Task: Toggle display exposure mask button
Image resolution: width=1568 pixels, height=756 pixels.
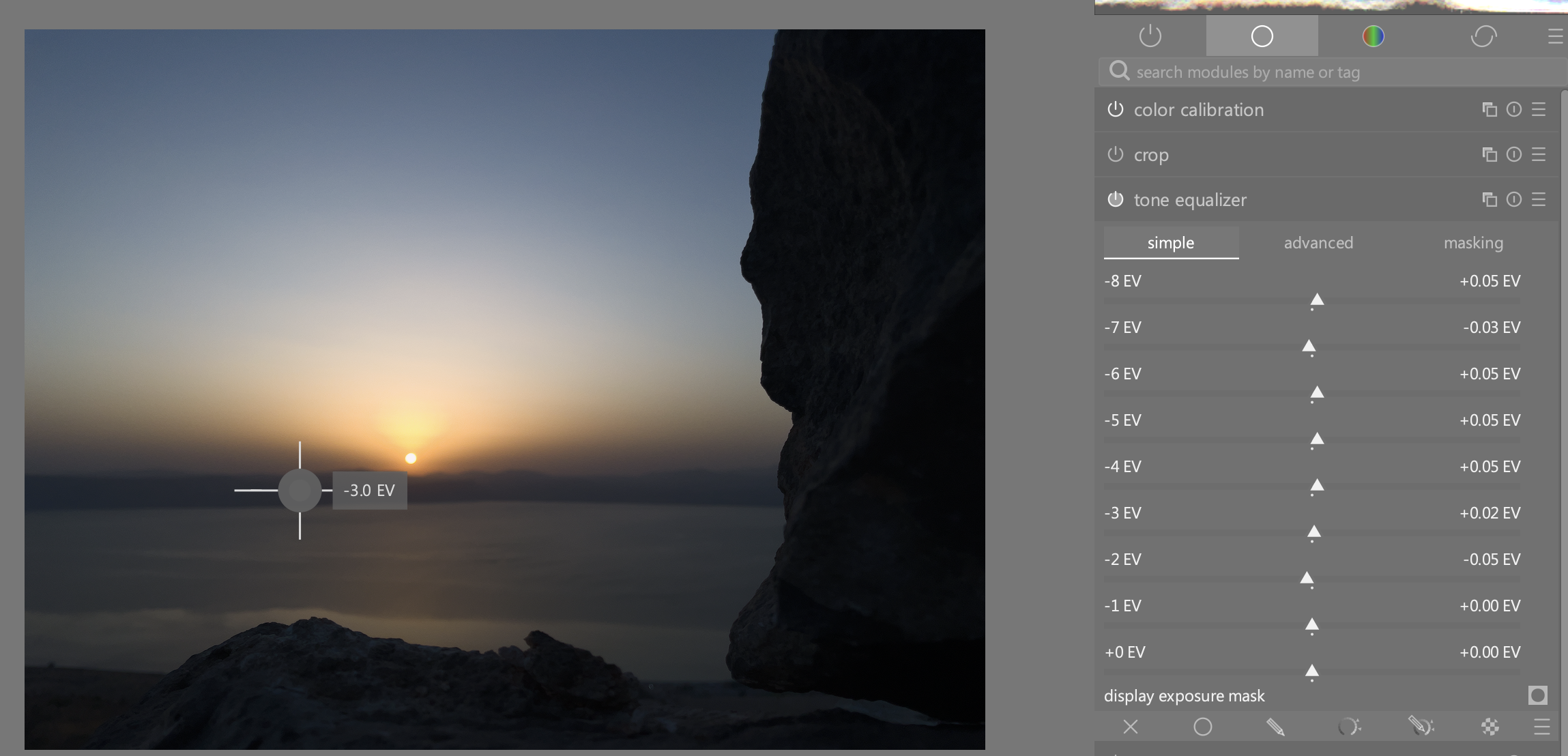Action: (1537, 695)
